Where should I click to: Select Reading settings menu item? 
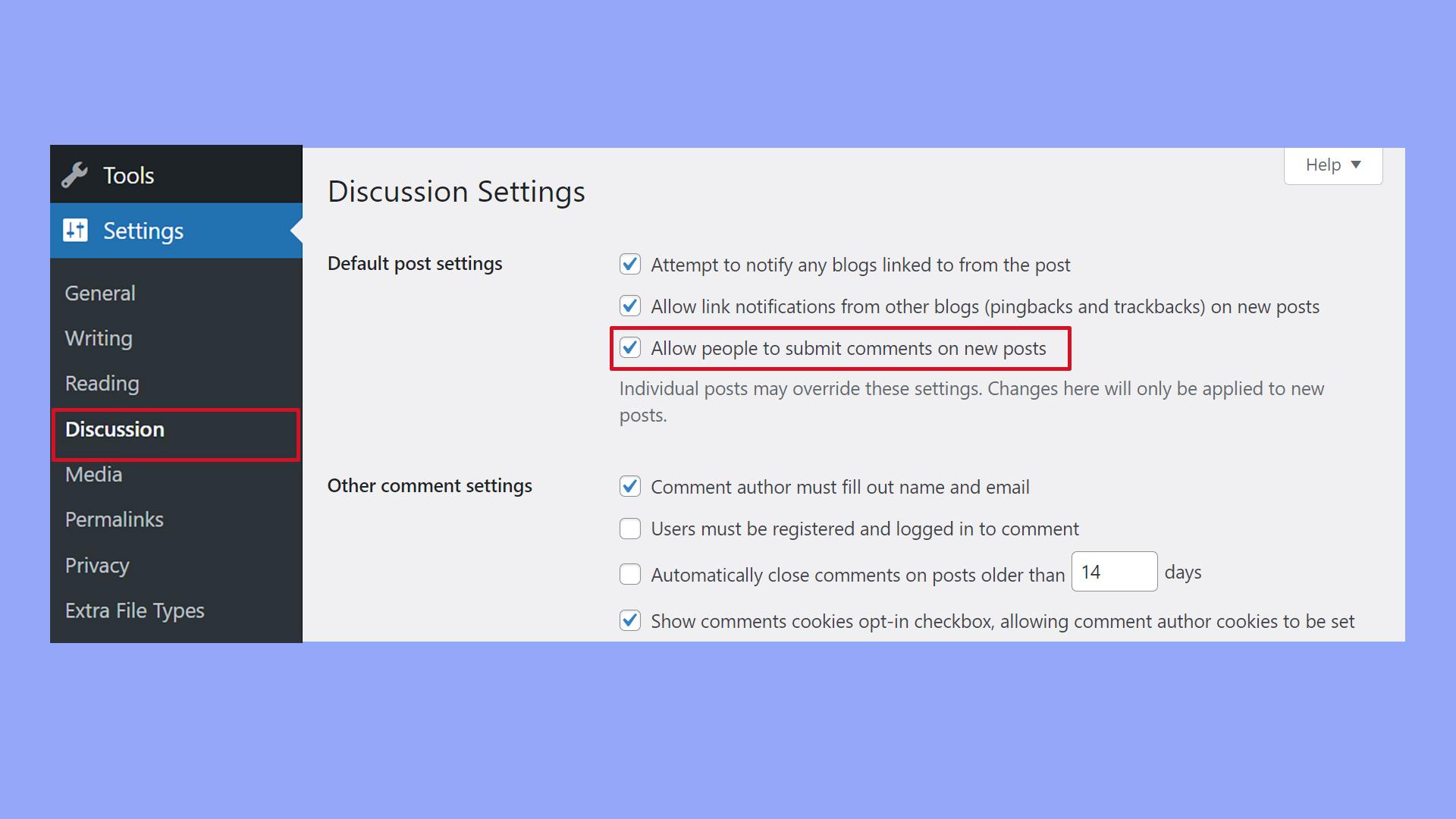102,383
